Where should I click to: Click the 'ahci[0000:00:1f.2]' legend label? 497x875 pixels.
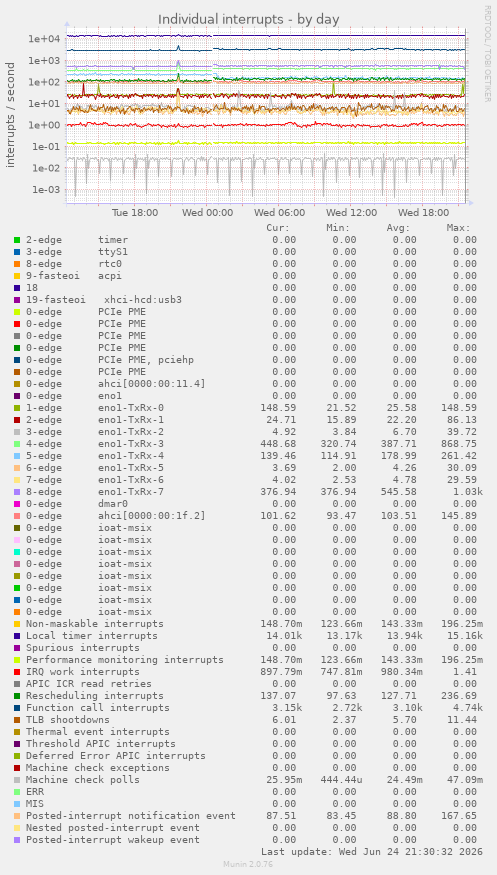pos(152,516)
